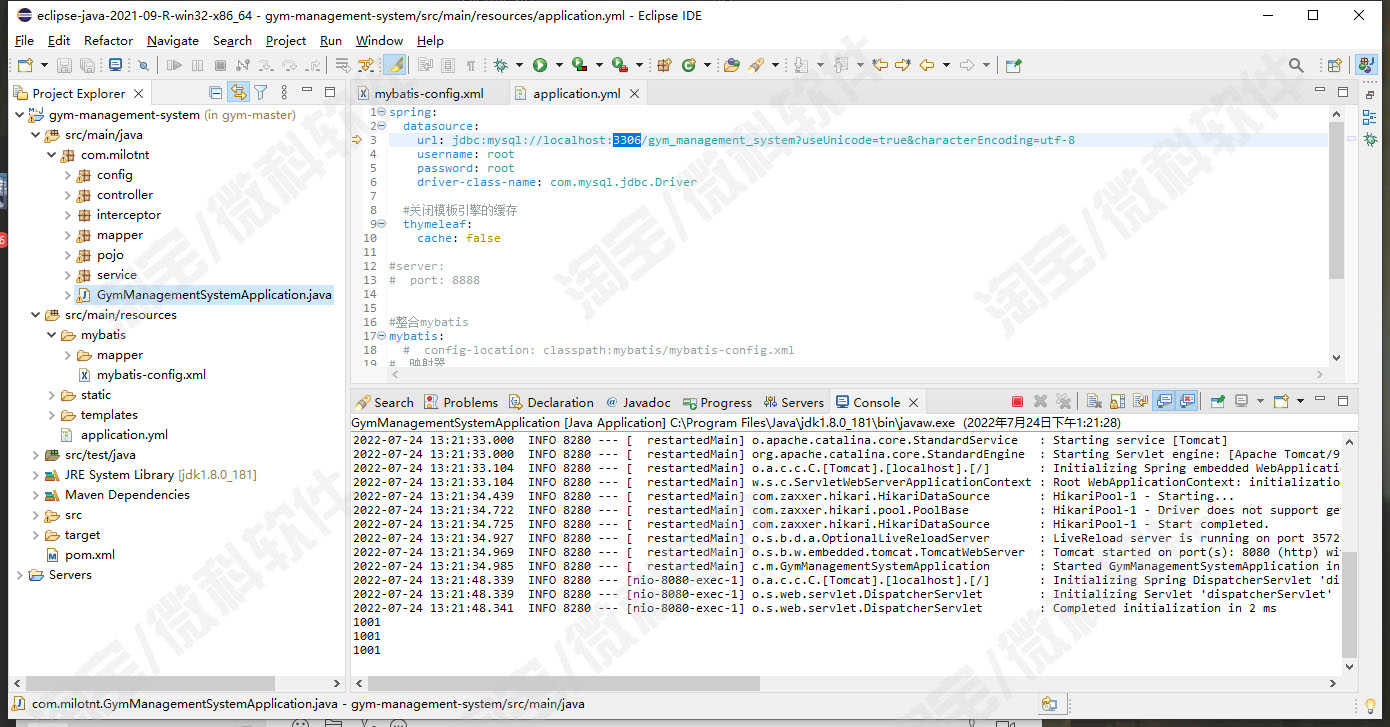Collapse the com.milotnt package

tap(51, 155)
